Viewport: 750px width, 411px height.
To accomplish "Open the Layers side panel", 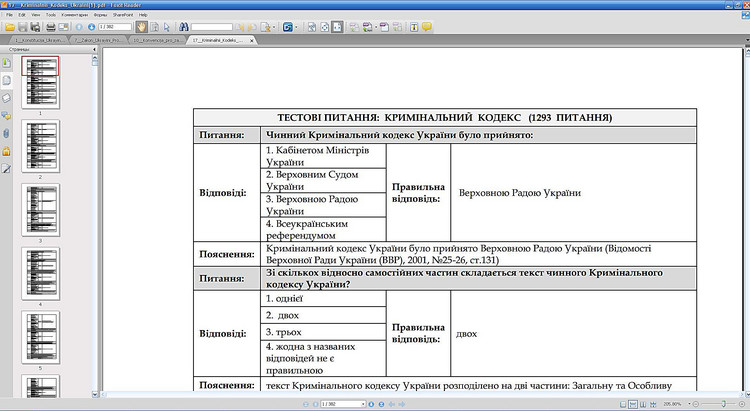I will 6,98.
